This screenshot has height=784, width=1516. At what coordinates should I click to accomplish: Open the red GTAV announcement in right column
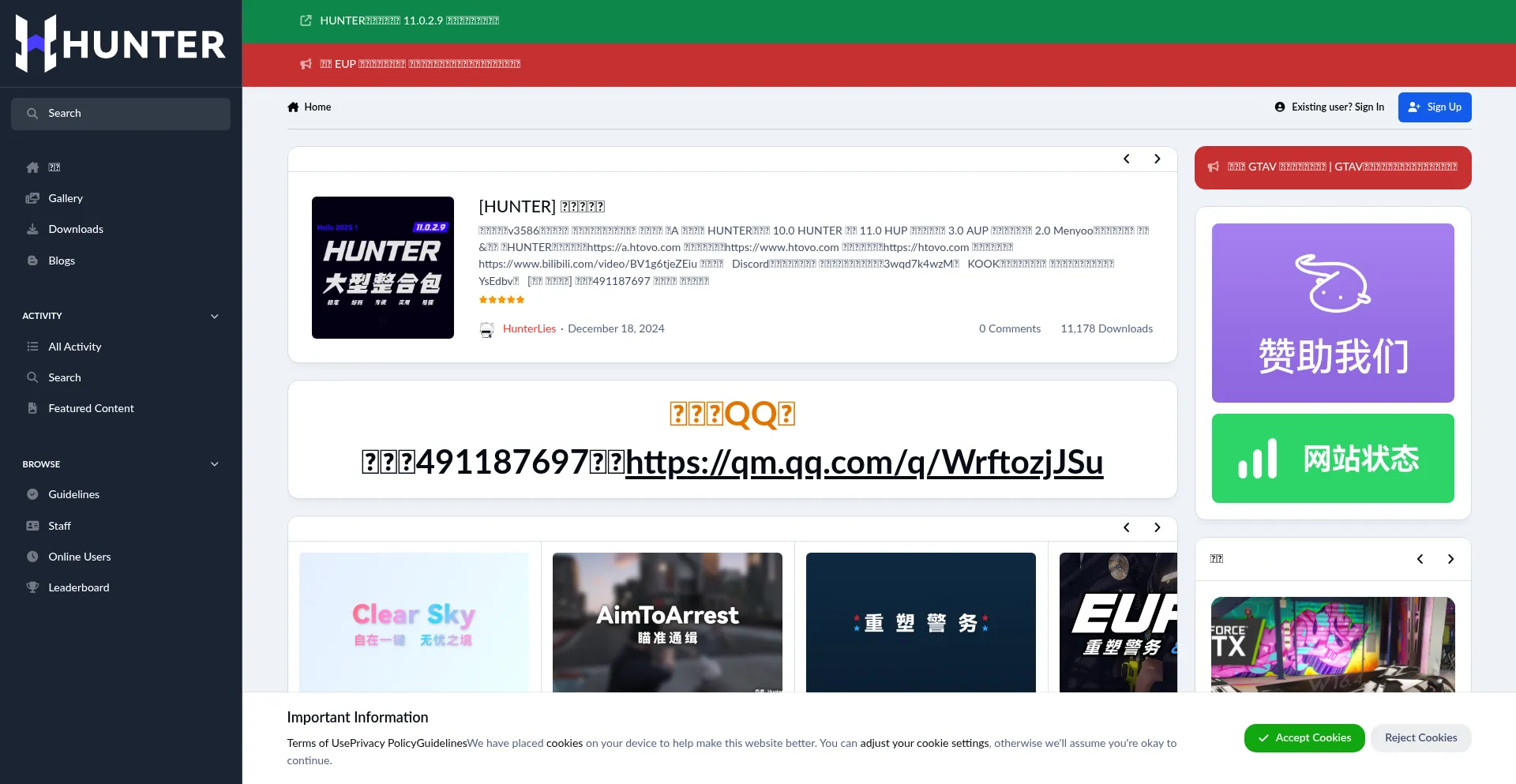[1333, 167]
